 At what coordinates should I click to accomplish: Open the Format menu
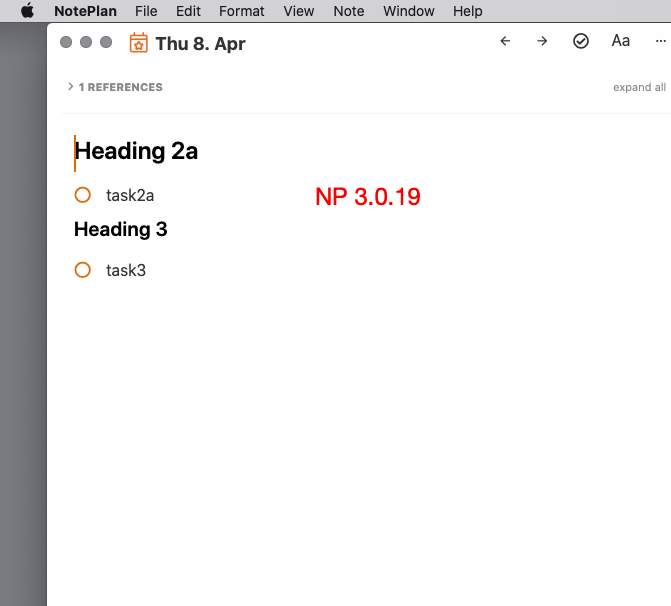(241, 11)
